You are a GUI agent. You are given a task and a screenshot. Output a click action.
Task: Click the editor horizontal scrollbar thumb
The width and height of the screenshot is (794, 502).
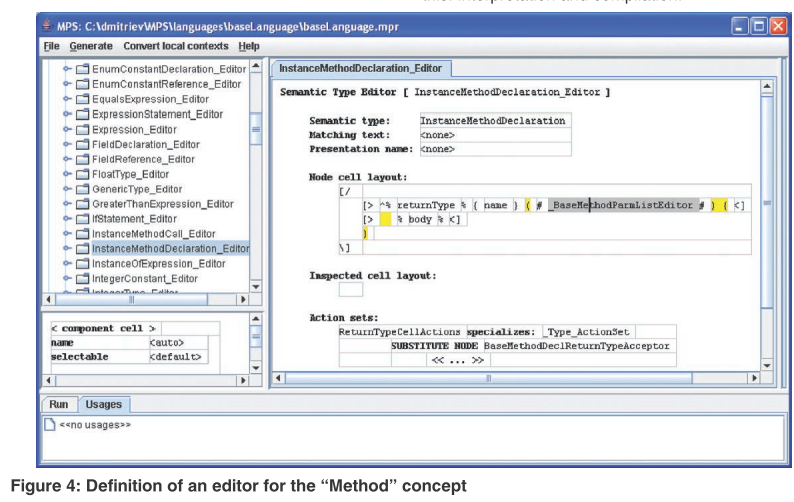click(489, 378)
